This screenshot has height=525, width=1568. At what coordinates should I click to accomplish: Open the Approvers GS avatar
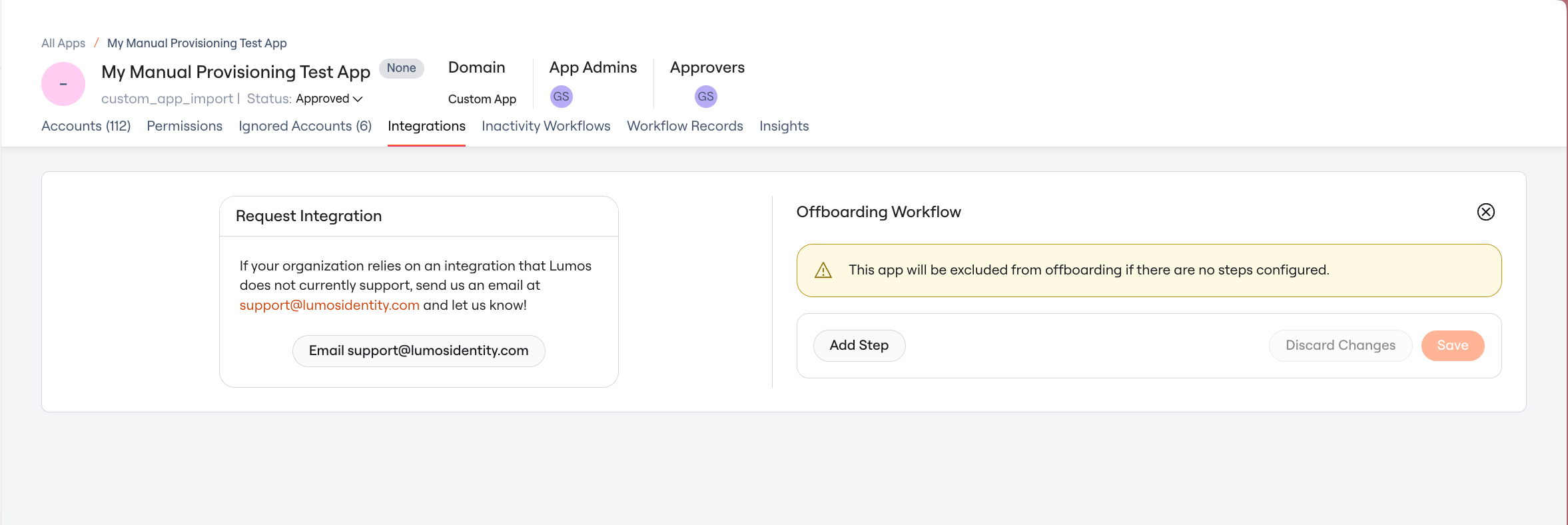(706, 97)
